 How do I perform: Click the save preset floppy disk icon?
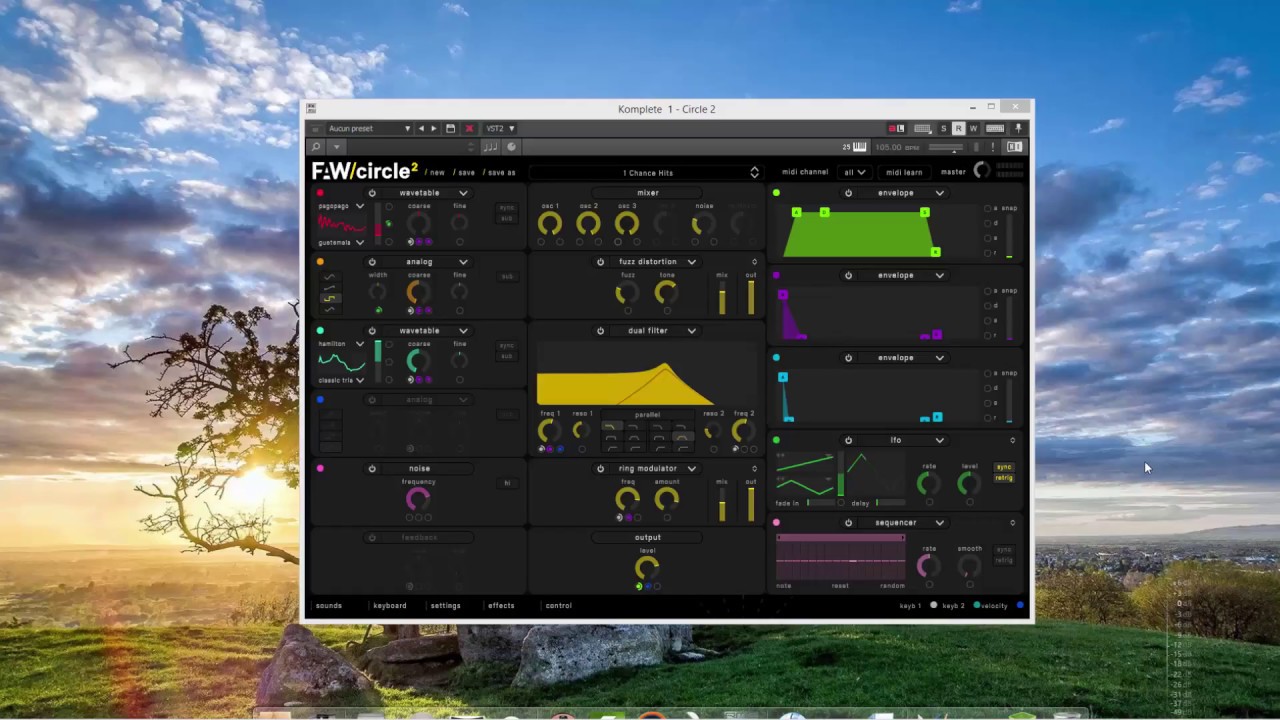click(x=450, y=128)
